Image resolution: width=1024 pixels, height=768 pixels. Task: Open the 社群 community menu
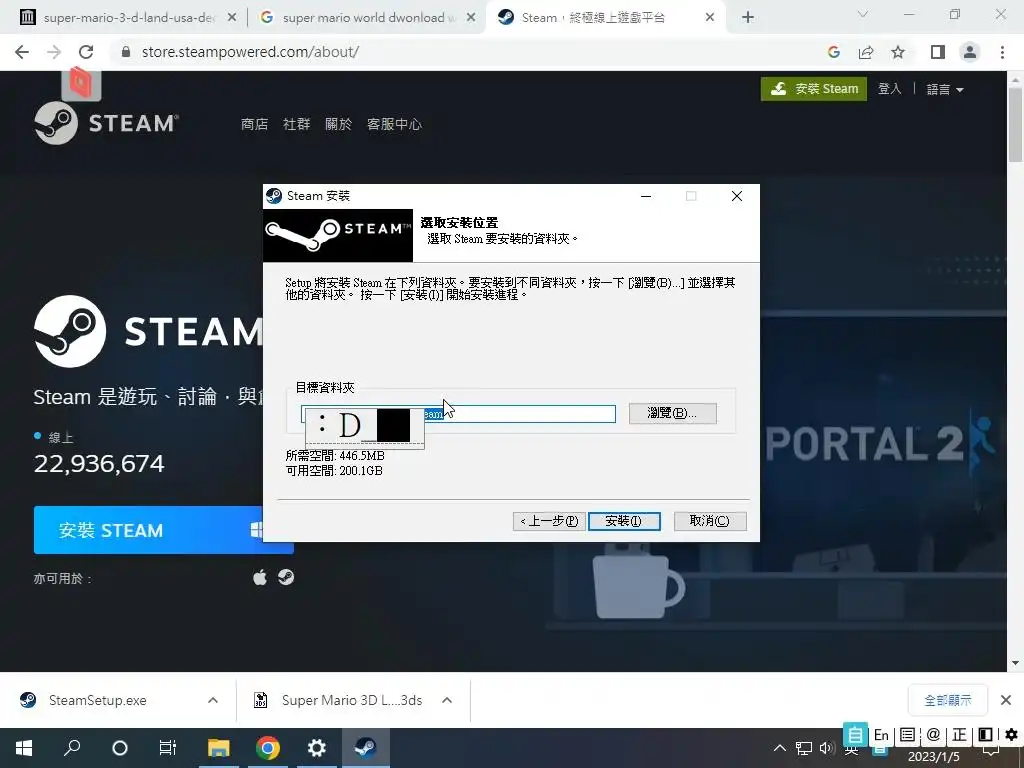(x=296, y=124)
